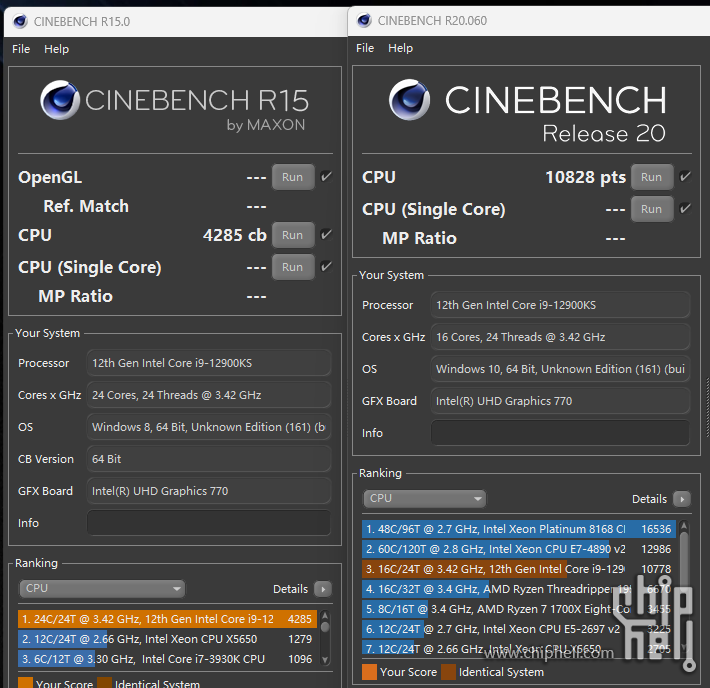Click the Info input field in R15
This screenshot has width=710, height=688.
tap(209, 523)
